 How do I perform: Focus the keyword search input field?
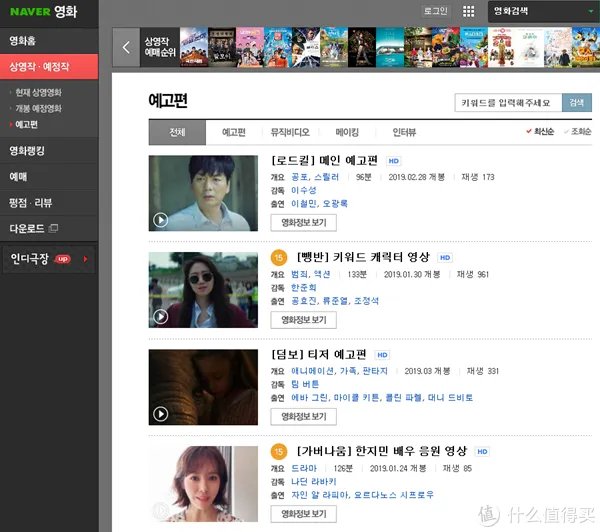pyautogui.click(x=507, y=102)
